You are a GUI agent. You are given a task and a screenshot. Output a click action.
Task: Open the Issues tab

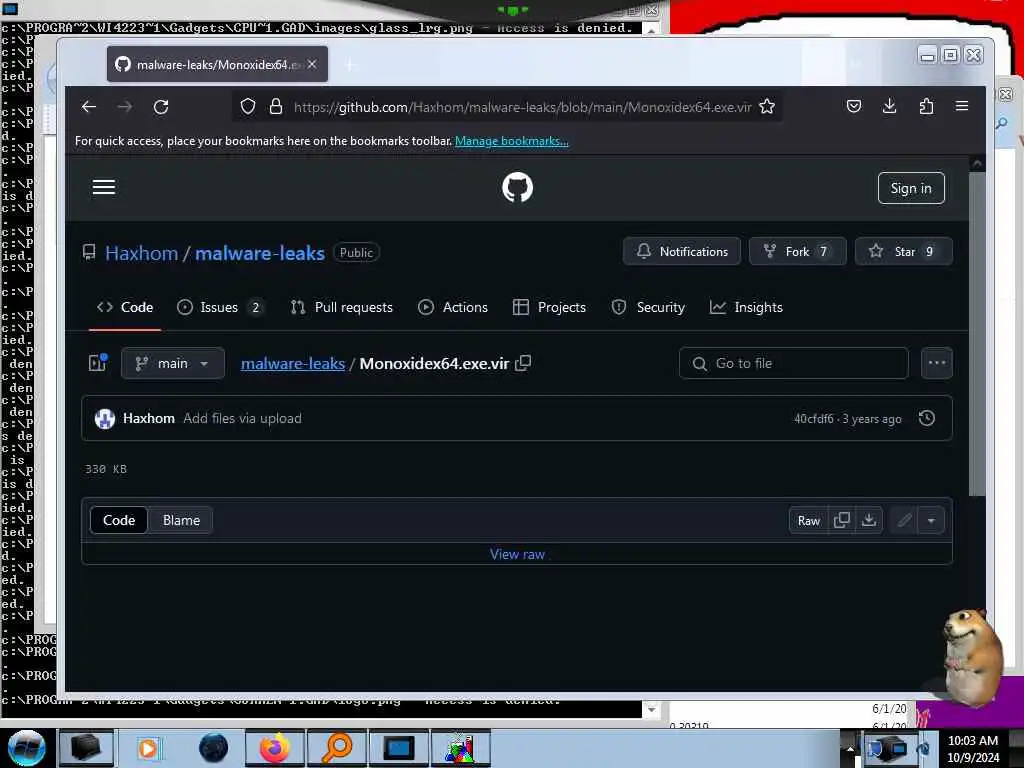[x=221, y=307]
